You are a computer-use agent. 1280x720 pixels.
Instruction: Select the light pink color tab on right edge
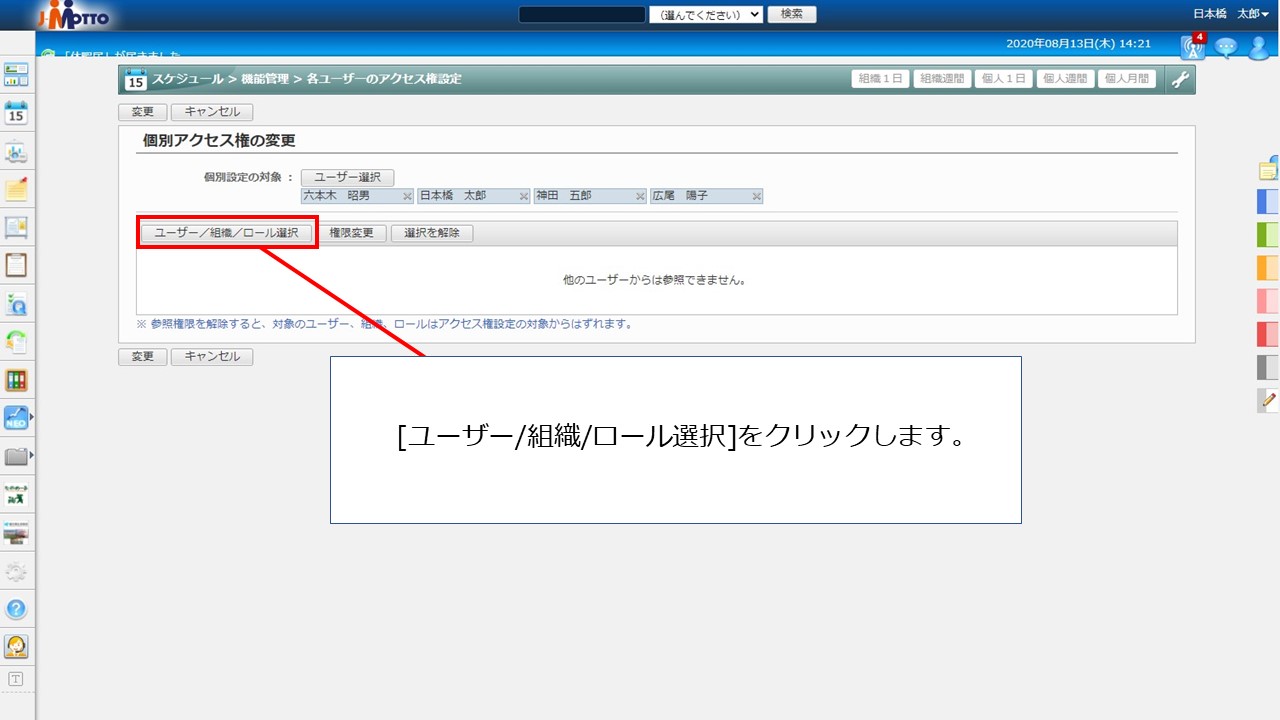tap(1268, 301)
